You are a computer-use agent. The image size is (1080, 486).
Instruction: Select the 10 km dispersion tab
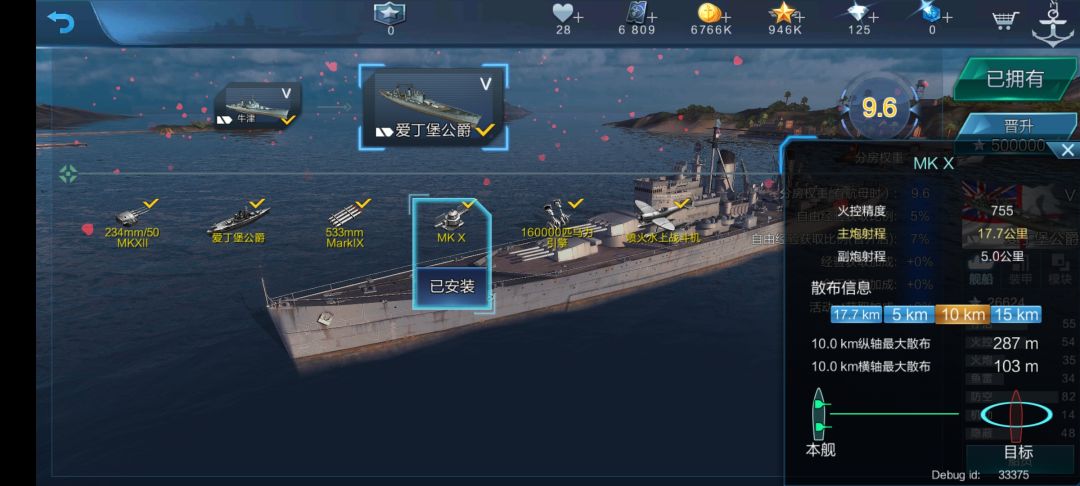click(x=963, y=315)
